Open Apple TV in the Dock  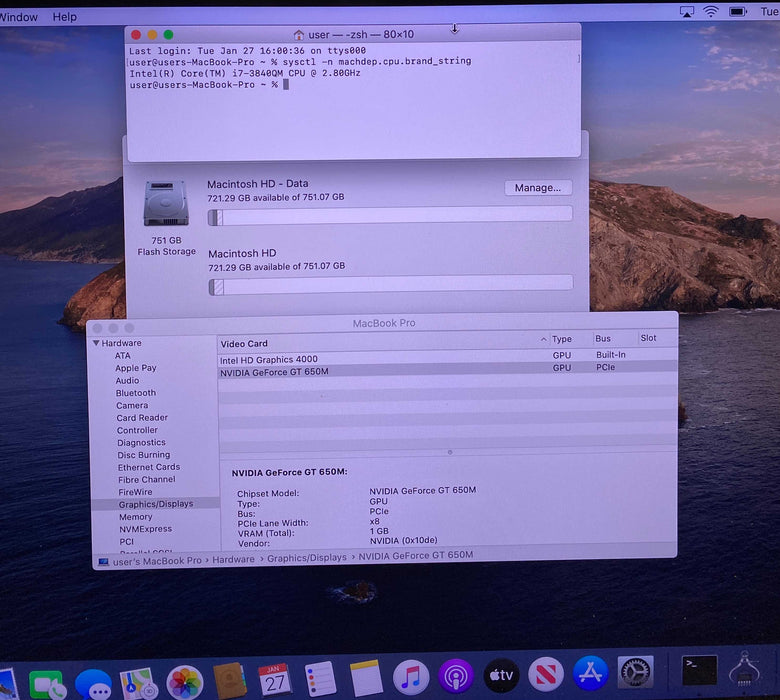click(x=501, y=675)
